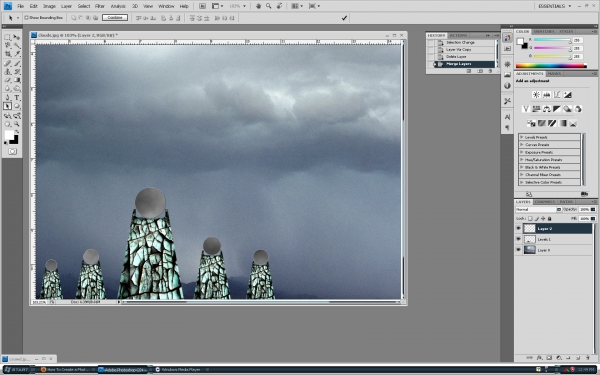The height and width of the screenshot is (375, 600).
Task: Select Merge Layers history state
Action: coord(465,64)
